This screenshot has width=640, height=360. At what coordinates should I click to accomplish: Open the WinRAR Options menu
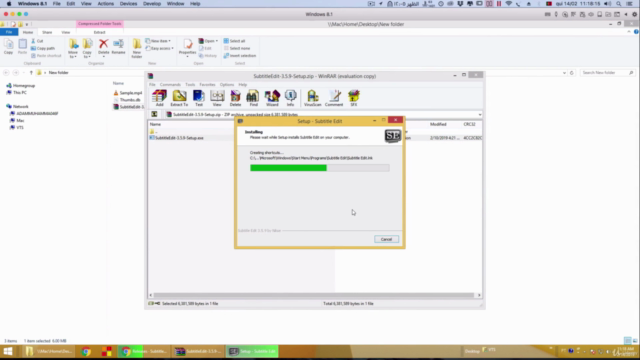point(227,84)
